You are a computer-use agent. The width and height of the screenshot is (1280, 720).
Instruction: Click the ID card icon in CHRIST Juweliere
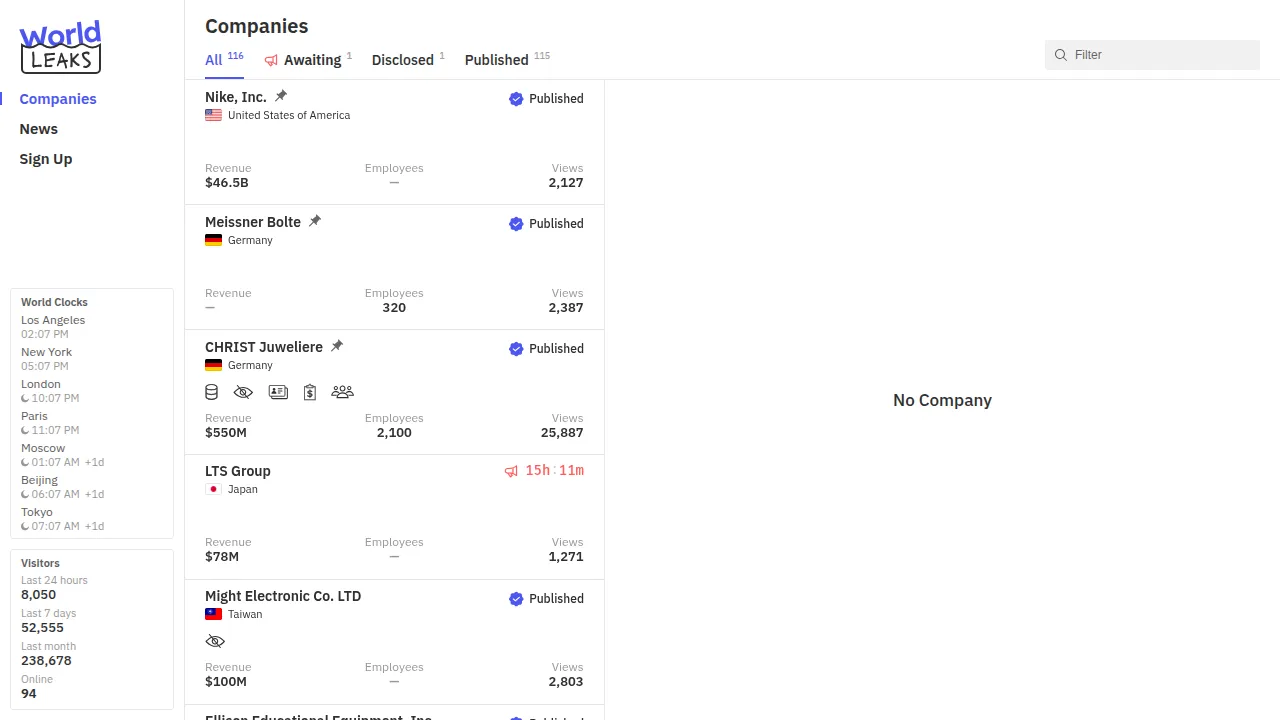tap(278, 392)
